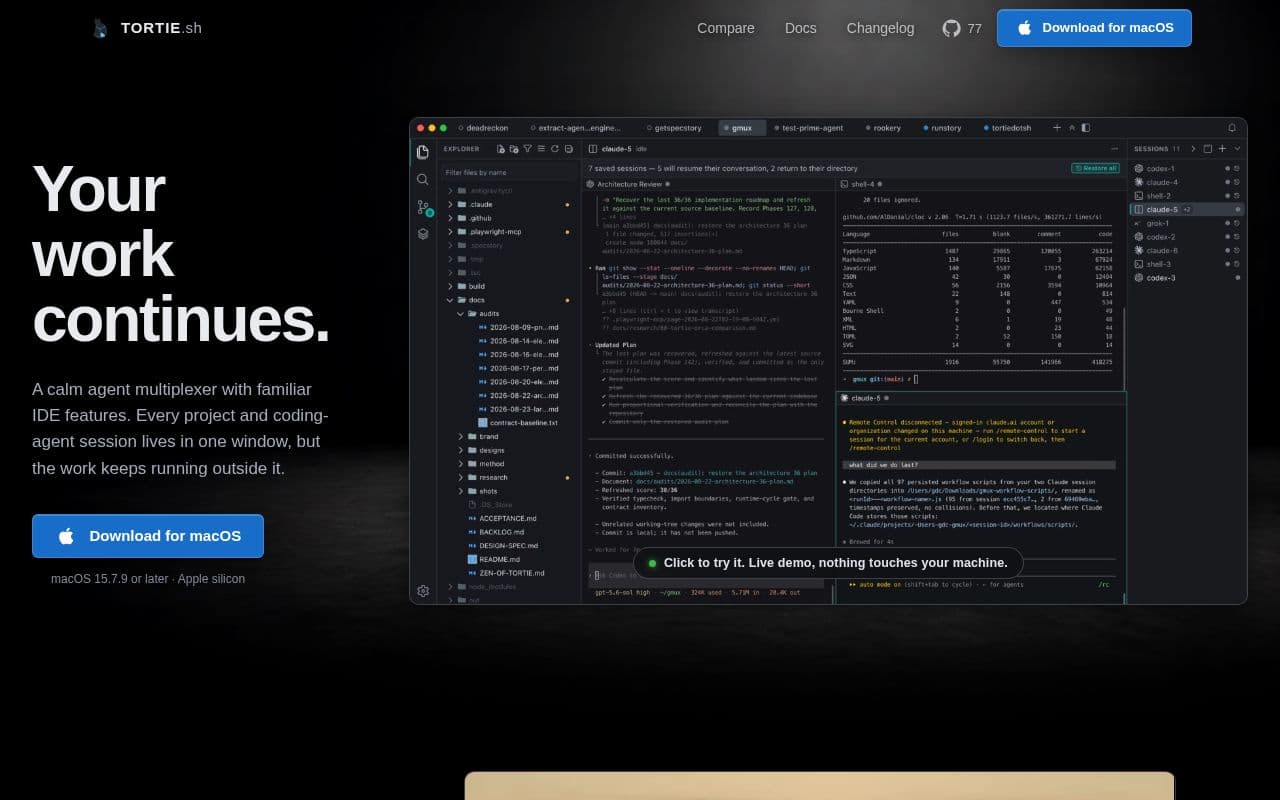The height and width of the screenshot is (800, 1280).
Task: Expand the brand folder
Action: [x=508, y=437]
